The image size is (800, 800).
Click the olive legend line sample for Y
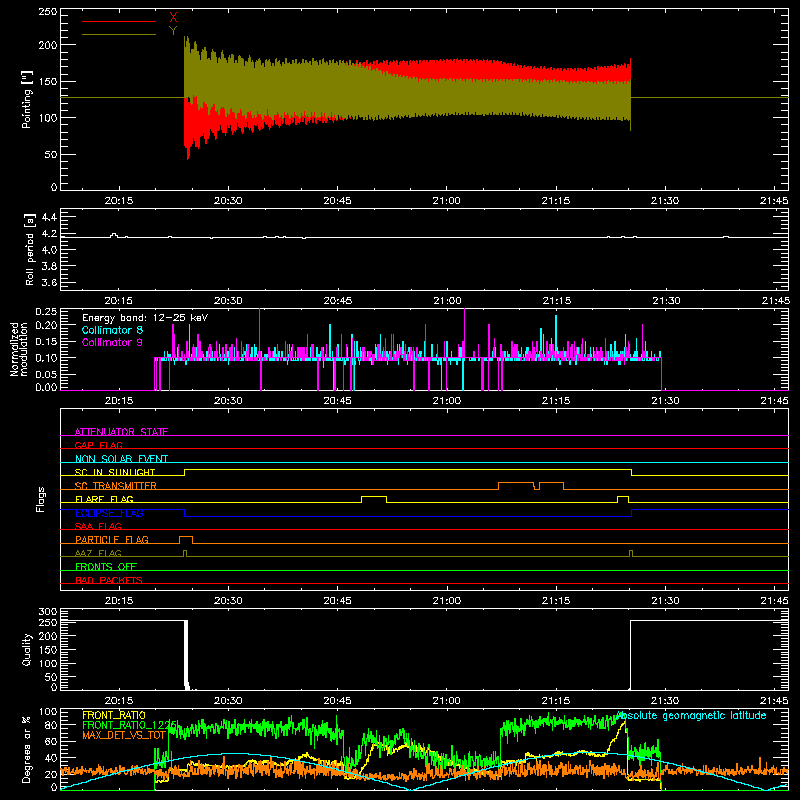coord(119,35)
